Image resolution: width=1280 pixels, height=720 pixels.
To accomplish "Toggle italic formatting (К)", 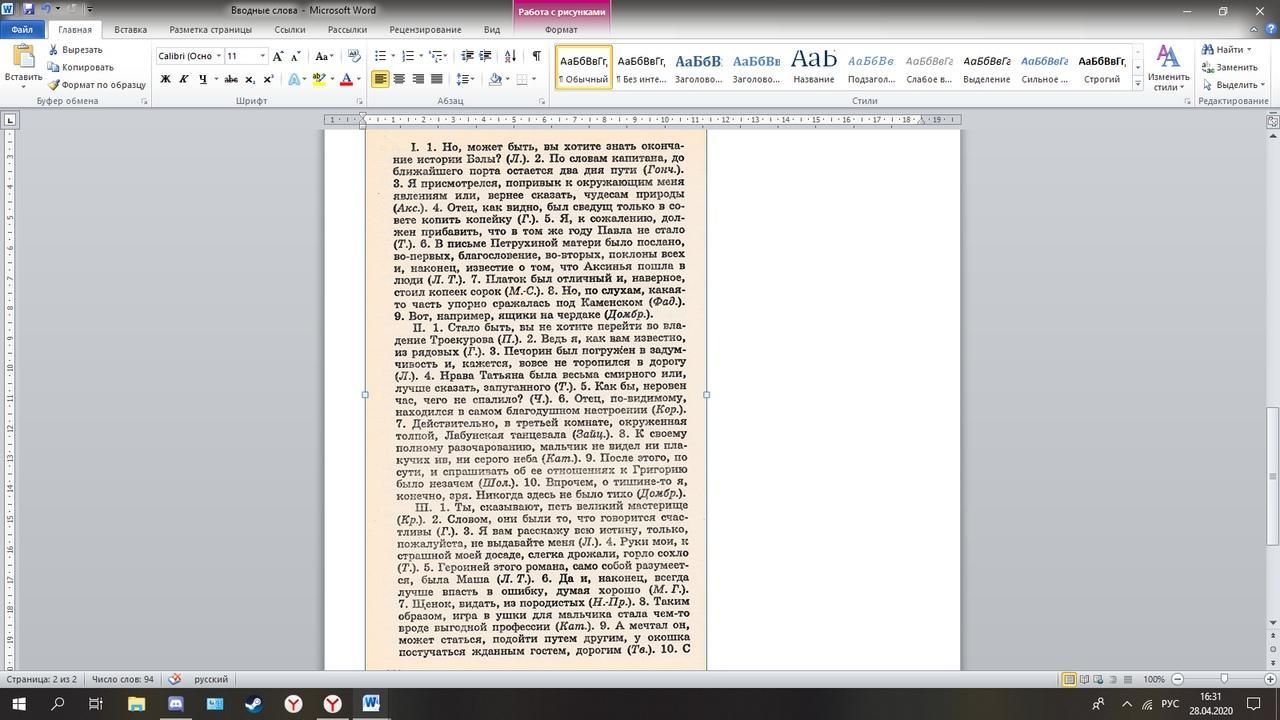I will pos(183,79).
